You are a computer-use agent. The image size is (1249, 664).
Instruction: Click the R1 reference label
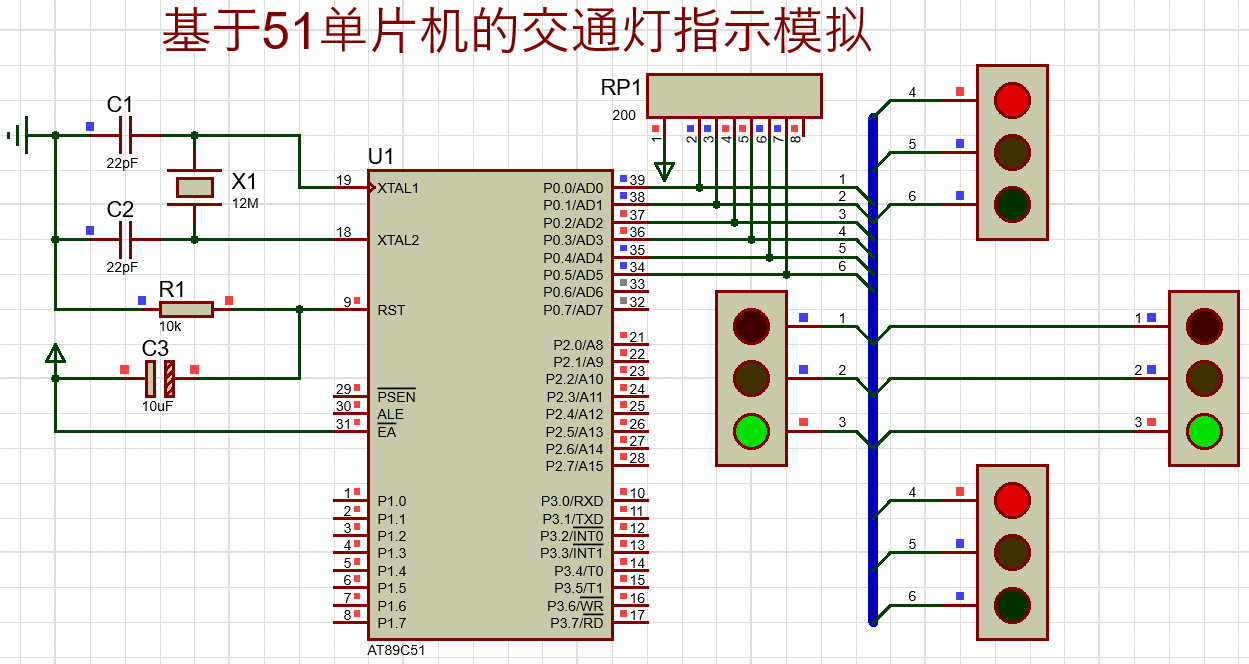(x=172, y=289)
